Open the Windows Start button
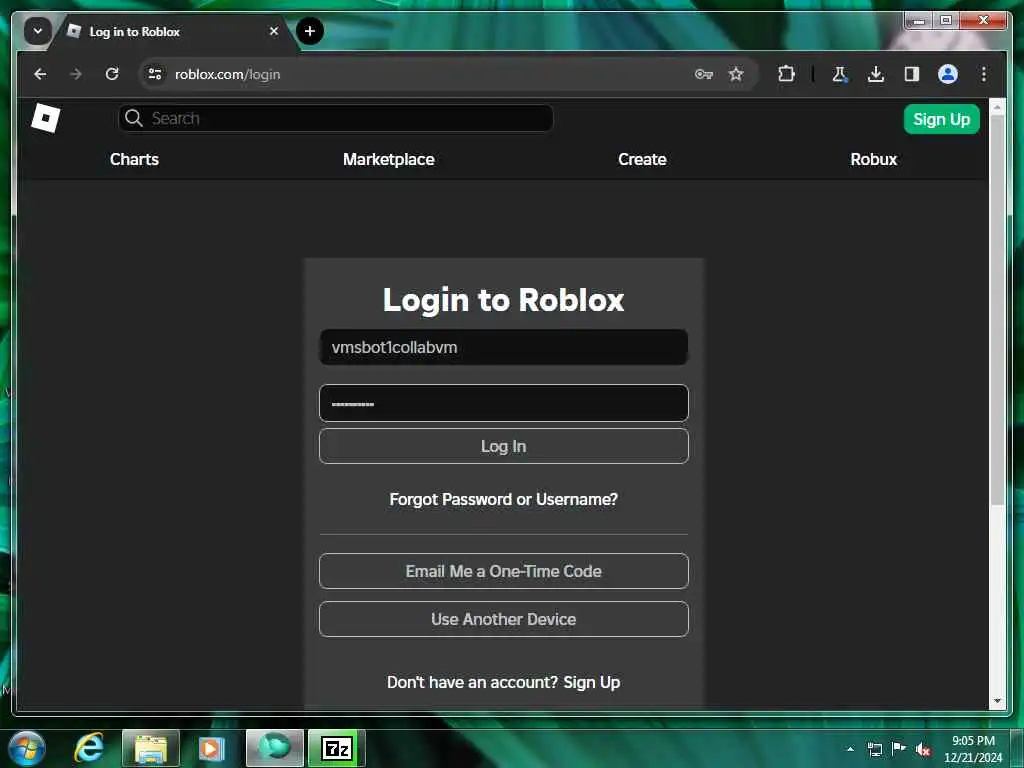Viewport: 1024px width, 768px height. pos(26,748)
